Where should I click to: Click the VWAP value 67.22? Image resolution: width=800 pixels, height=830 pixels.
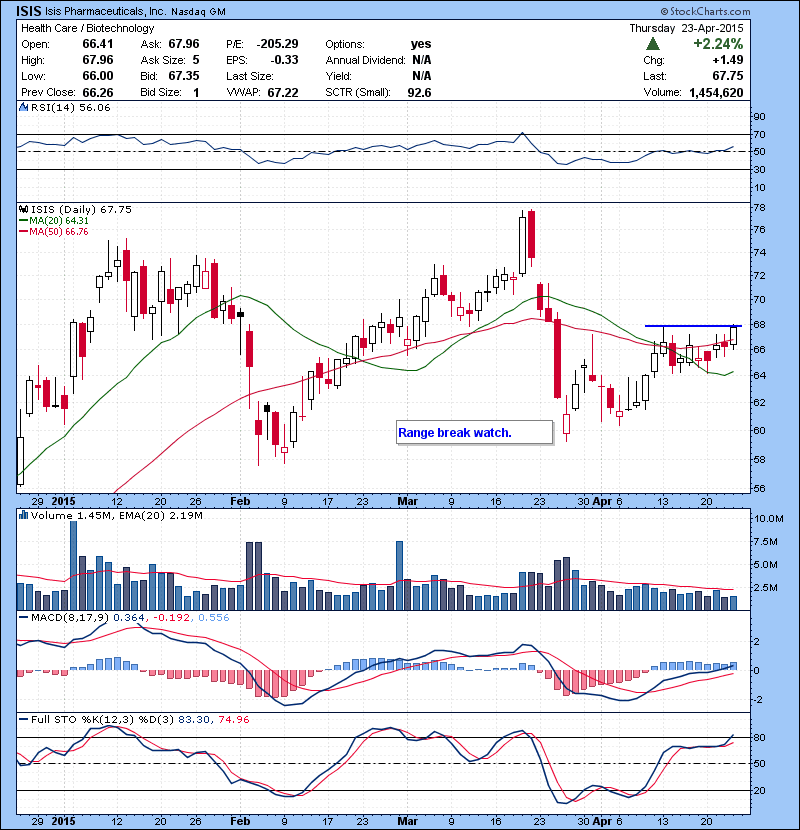(283, 93)
